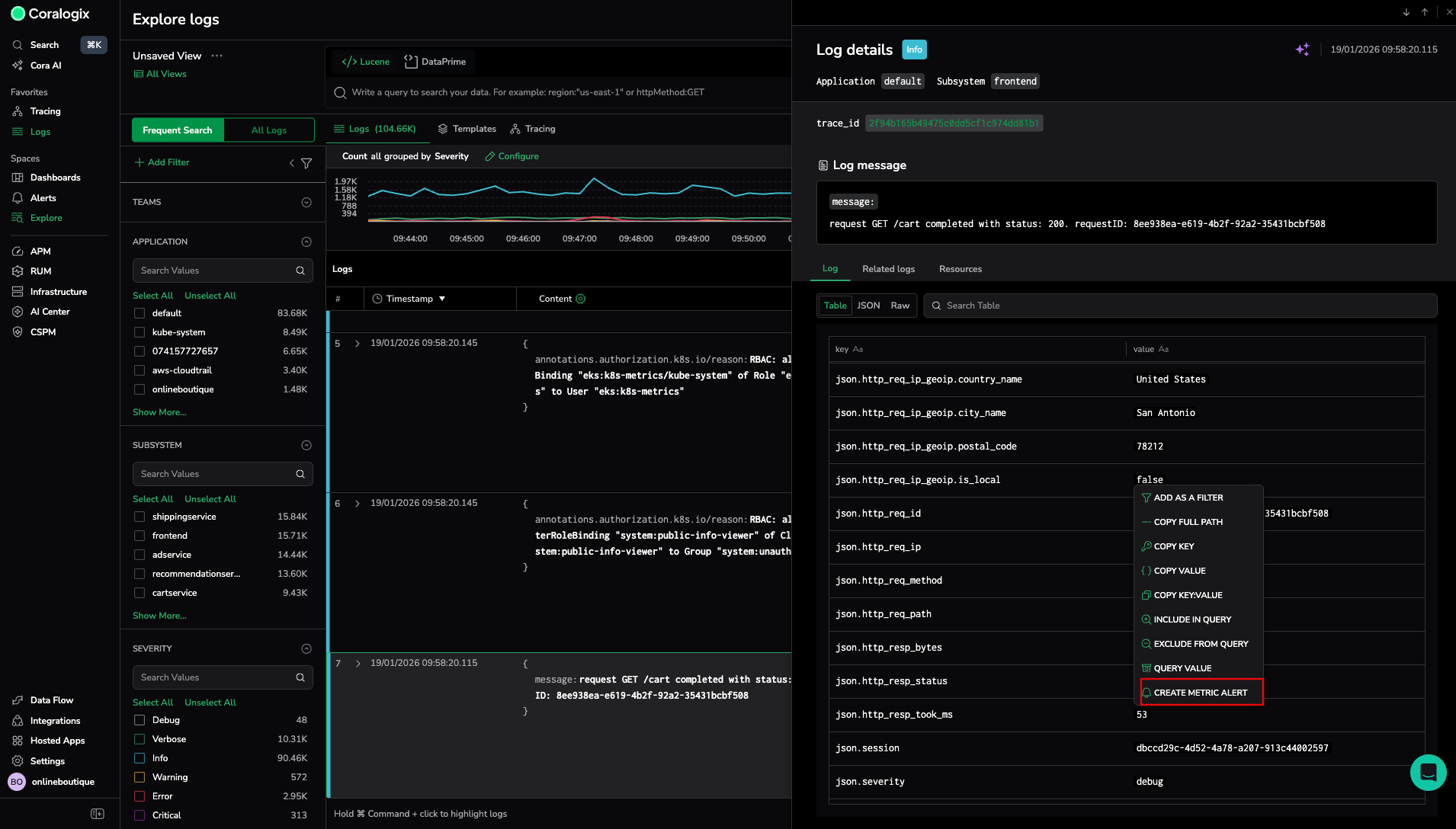Open the chat support bubble icon
Viewport: 1456px width, 829px height.
point(1428,773)
